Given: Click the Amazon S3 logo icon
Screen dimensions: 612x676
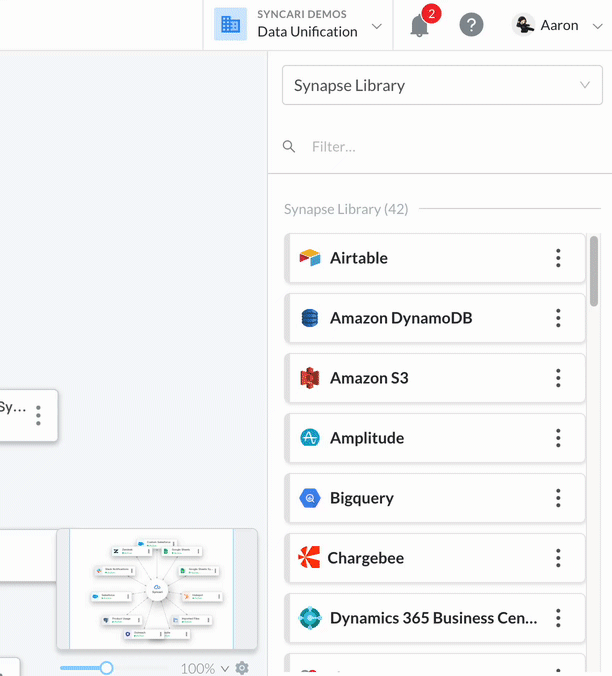Looking at the screenshot, I should 309,378.
